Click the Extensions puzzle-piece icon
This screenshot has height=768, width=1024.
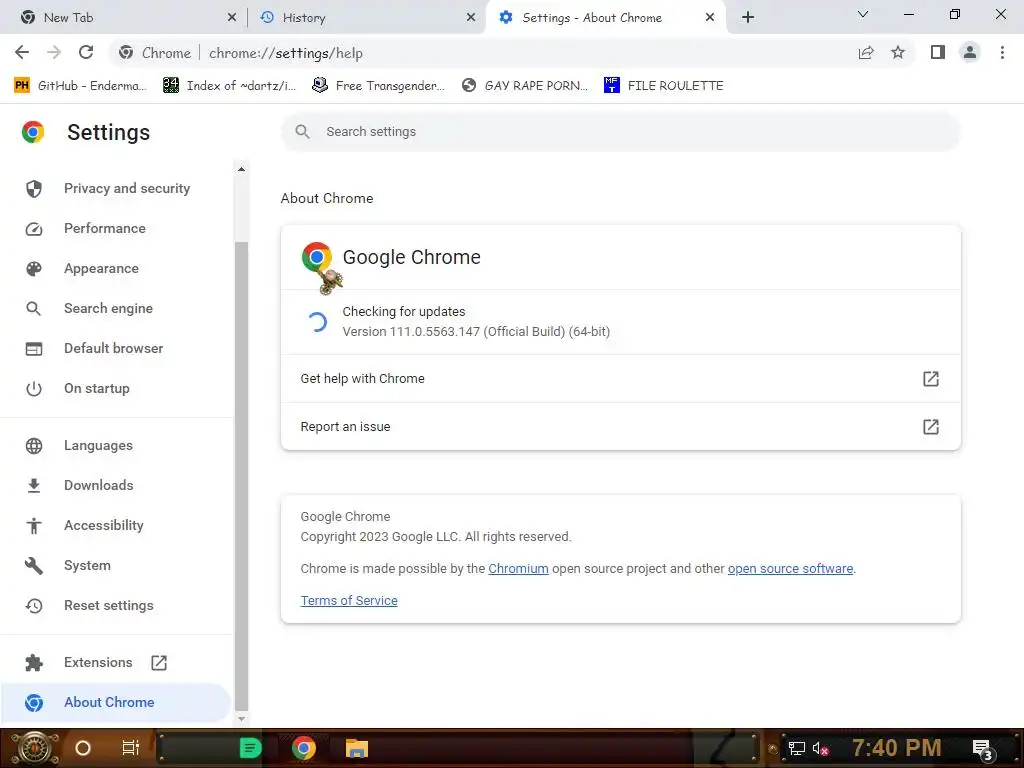(34, 663)
